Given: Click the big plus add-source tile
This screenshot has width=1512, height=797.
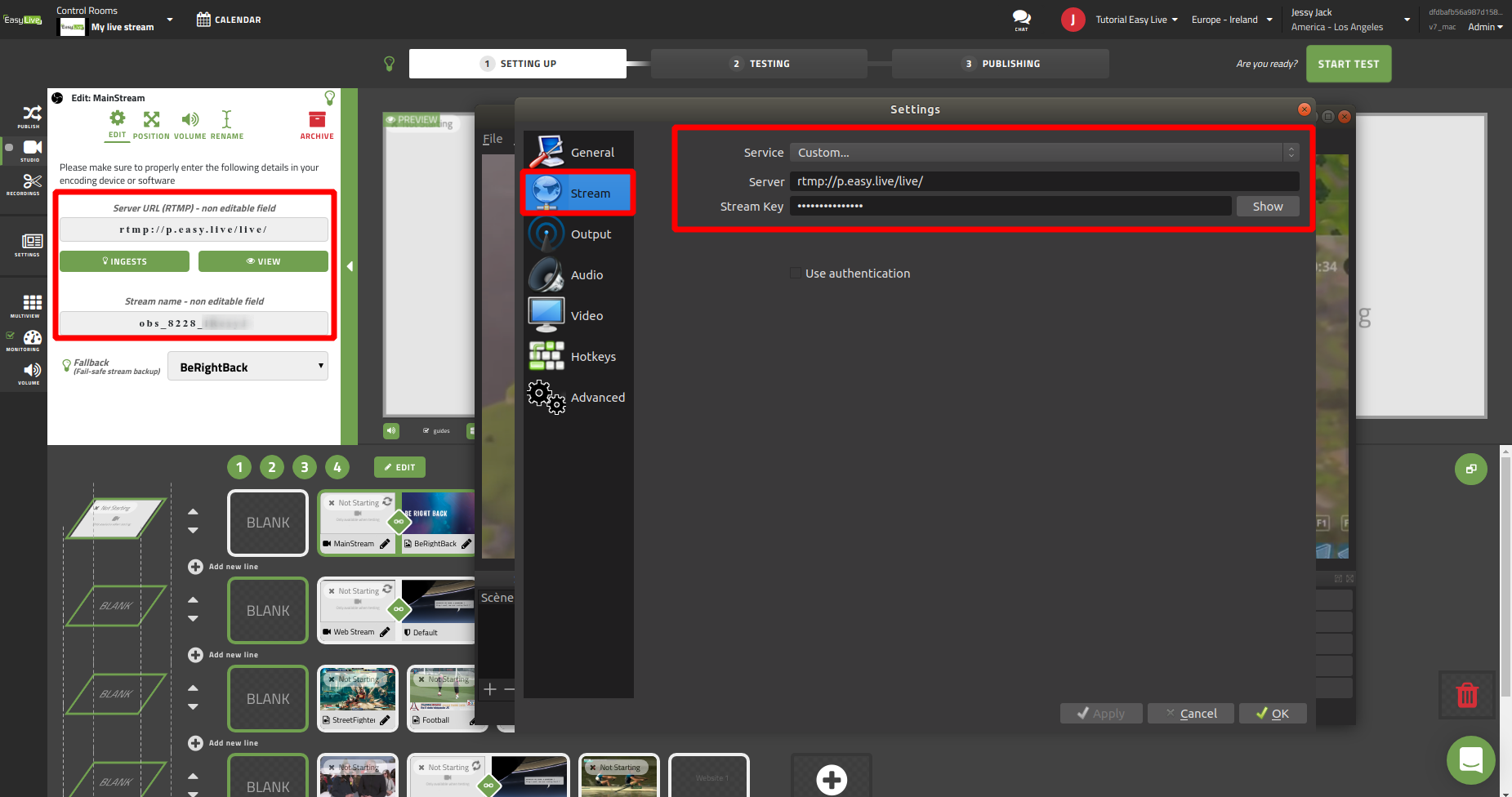Looking at the screenshot, I should click(832, 779).
